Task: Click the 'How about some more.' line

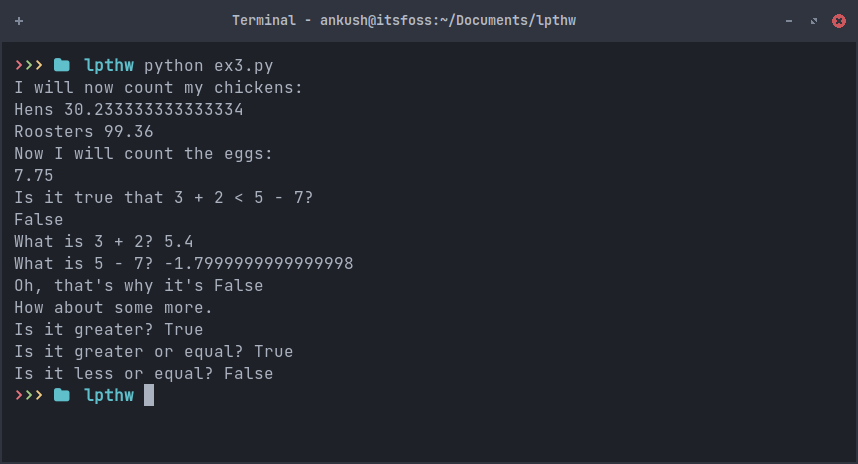Action: 113,308
